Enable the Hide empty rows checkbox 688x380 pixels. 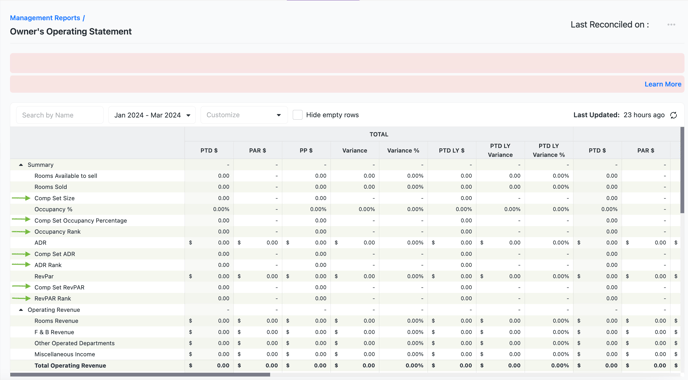click(297, 115)
